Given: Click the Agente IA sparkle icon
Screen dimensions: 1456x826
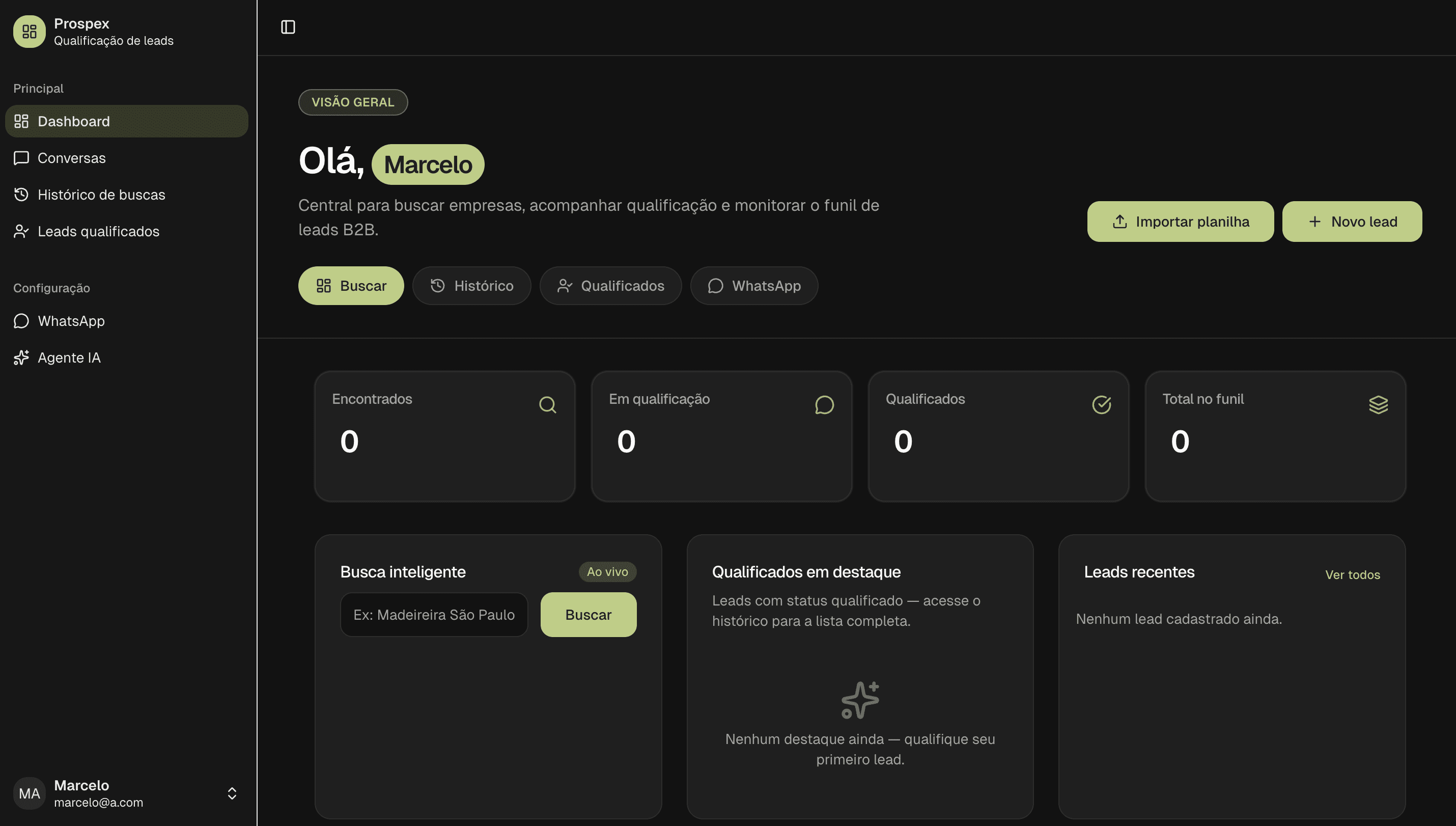Looking at the screenshot, I should [x=21, y=358].
